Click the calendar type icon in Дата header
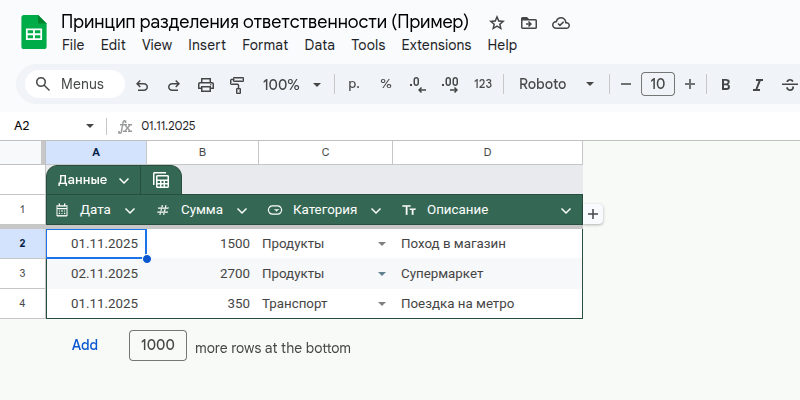The height and width of the screenshot is (400, 800). click(x=62, y=210)
